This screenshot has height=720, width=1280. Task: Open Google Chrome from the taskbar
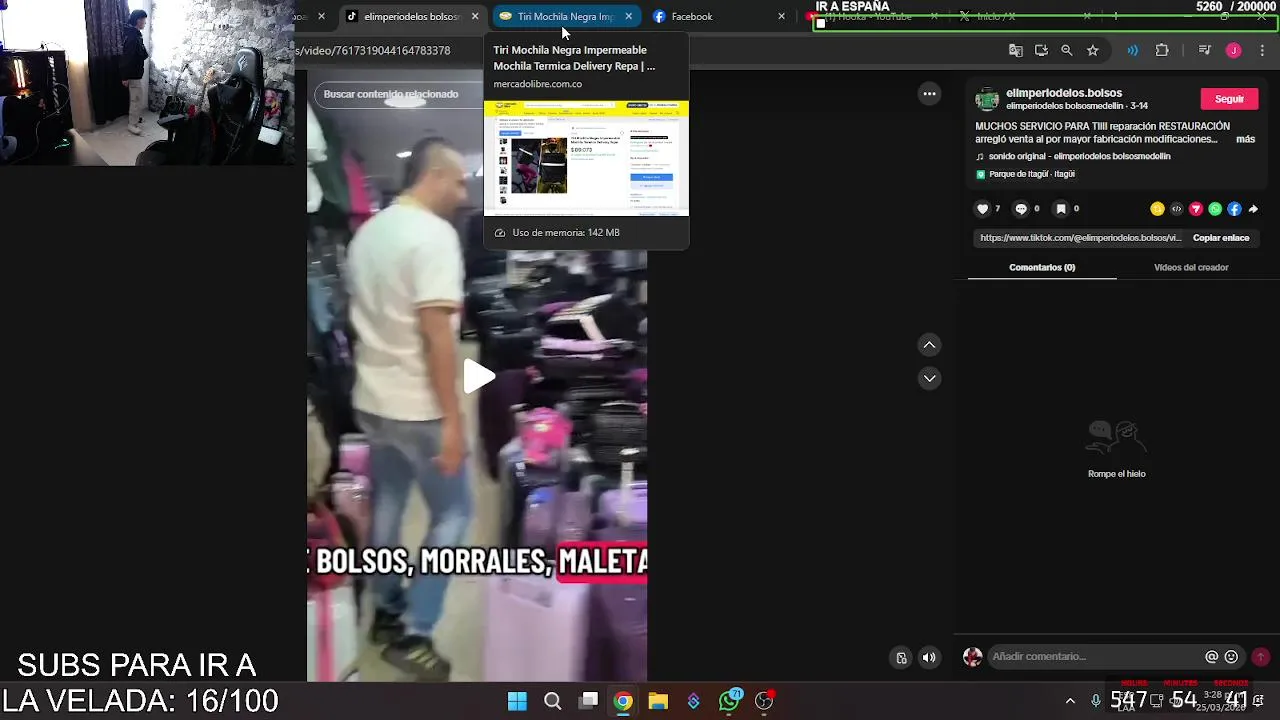point(623,701)
